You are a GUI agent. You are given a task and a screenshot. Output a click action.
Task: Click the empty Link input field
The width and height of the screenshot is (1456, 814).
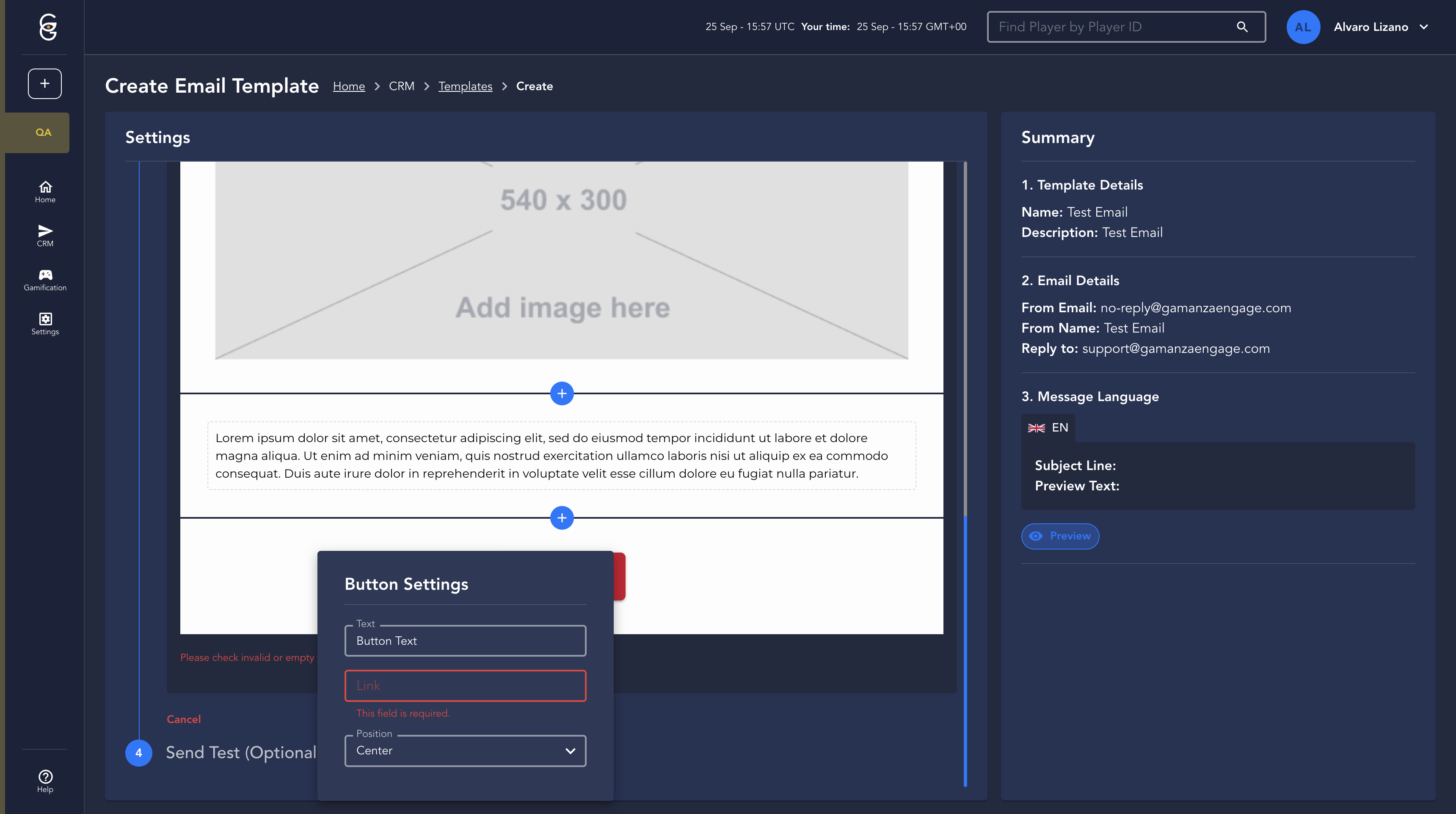point(465,685)
